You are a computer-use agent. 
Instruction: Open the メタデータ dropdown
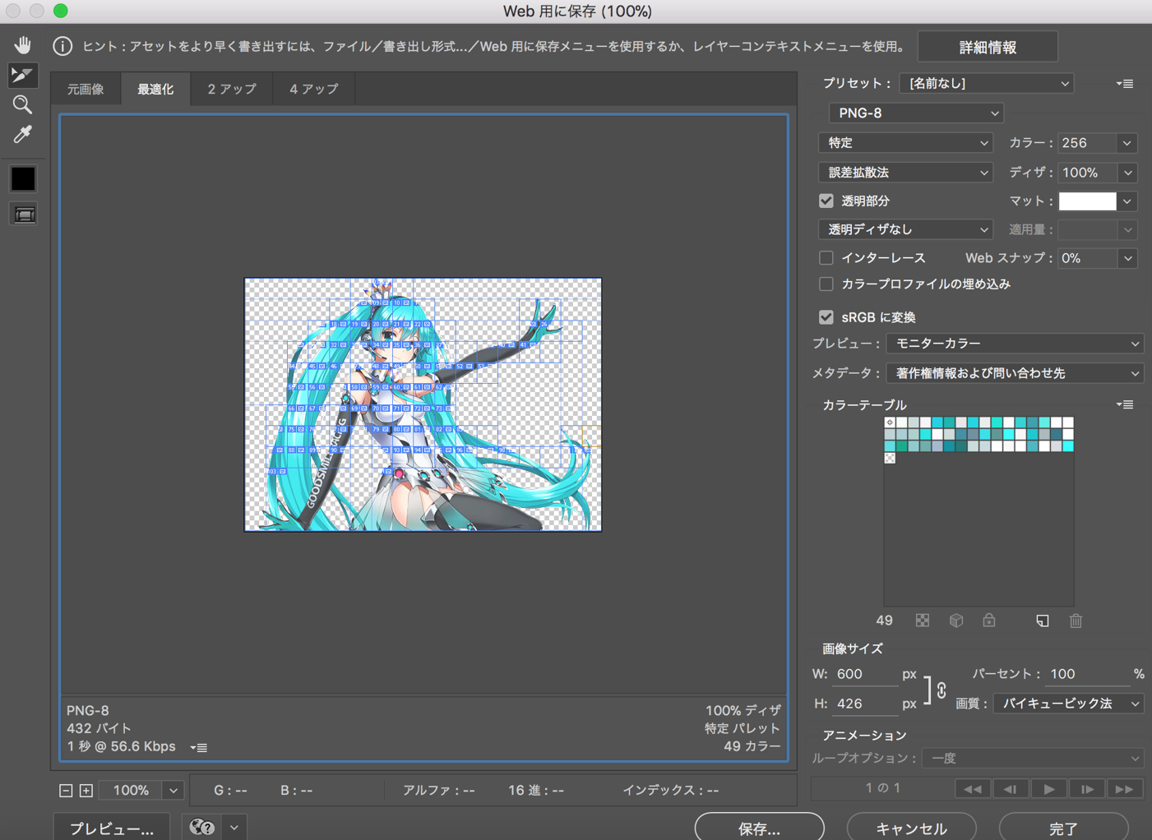point(1015,373)
